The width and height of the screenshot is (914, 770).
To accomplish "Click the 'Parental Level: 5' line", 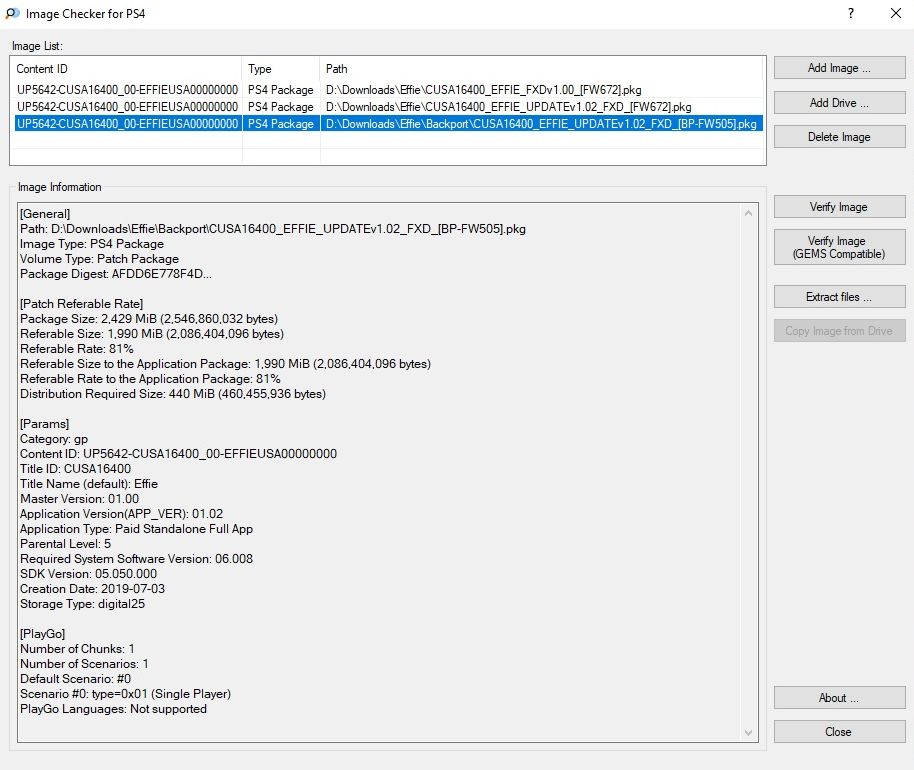I will tap(65, 544).
